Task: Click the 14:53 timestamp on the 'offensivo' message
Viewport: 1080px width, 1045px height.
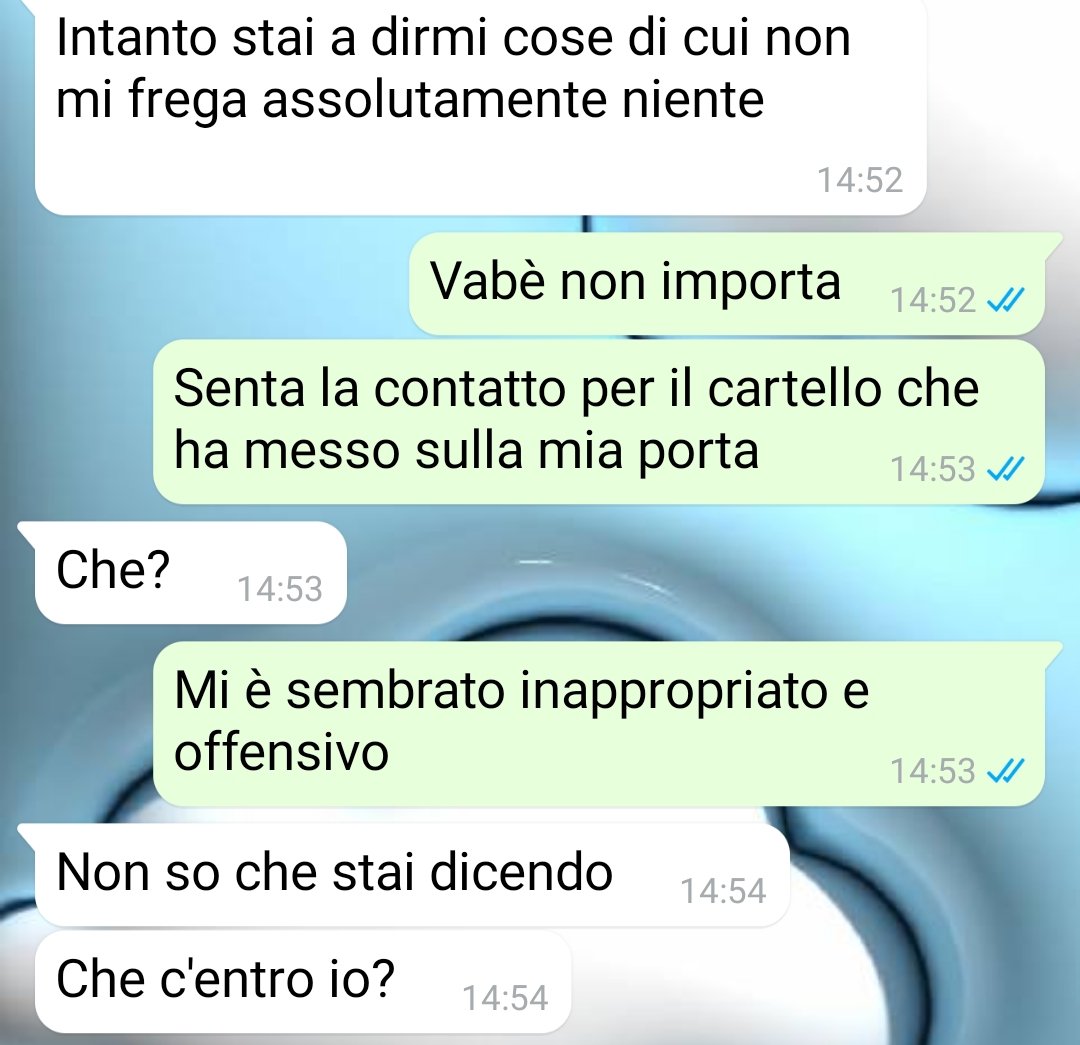Action: click(933, 771)
